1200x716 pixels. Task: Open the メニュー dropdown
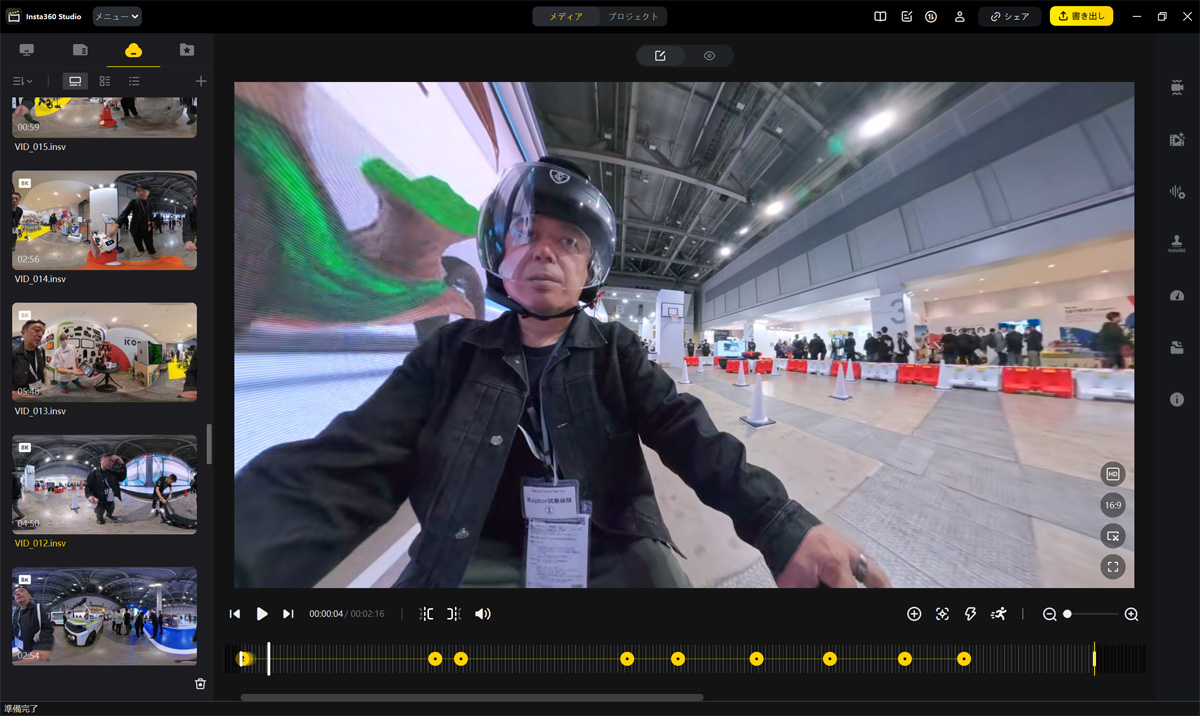[x=117, y=16]
